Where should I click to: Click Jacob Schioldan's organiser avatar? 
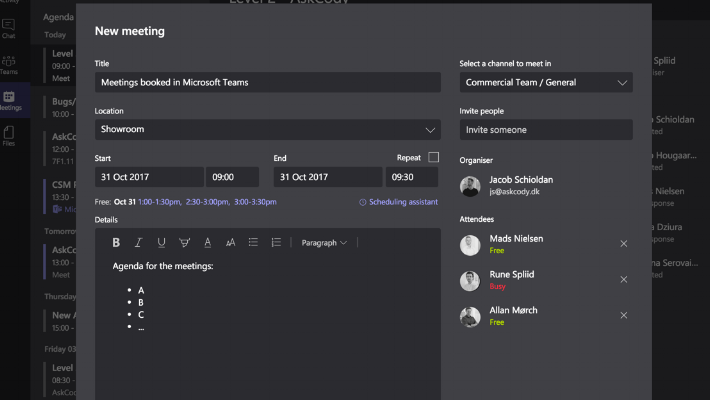470,186
